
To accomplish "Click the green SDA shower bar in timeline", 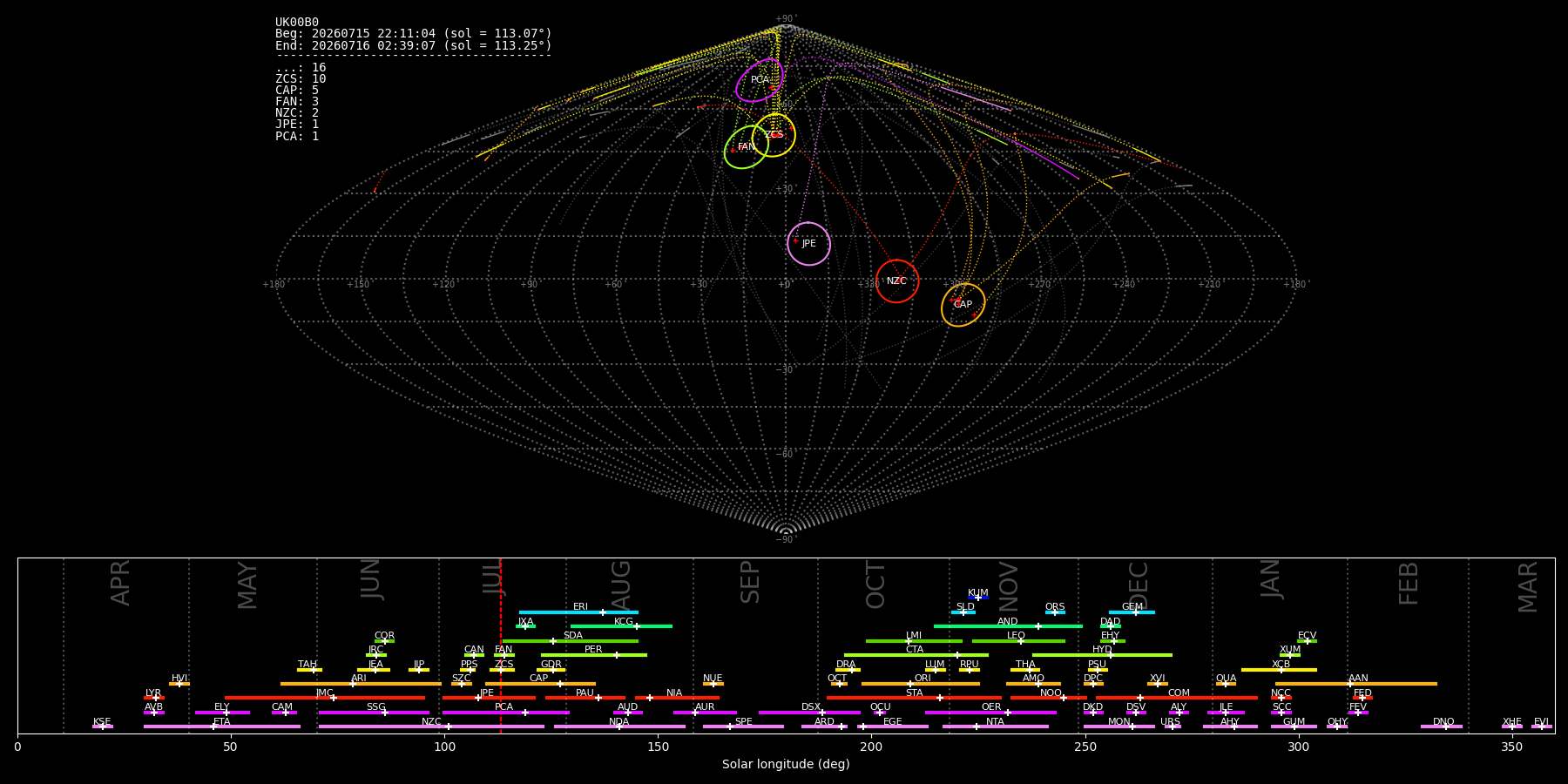I will coord(571,641).
